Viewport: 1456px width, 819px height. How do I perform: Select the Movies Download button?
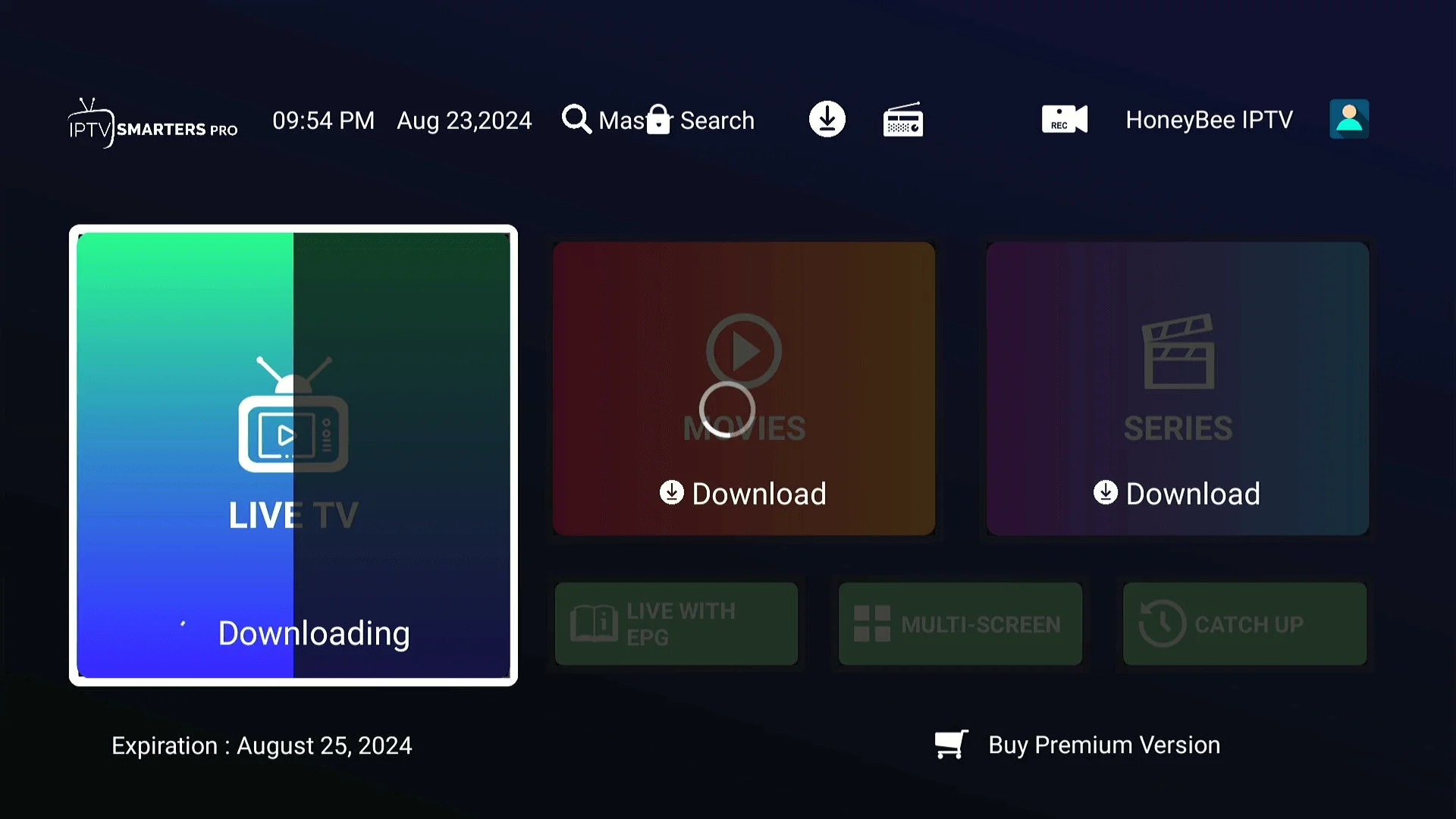tap(744, 493)
